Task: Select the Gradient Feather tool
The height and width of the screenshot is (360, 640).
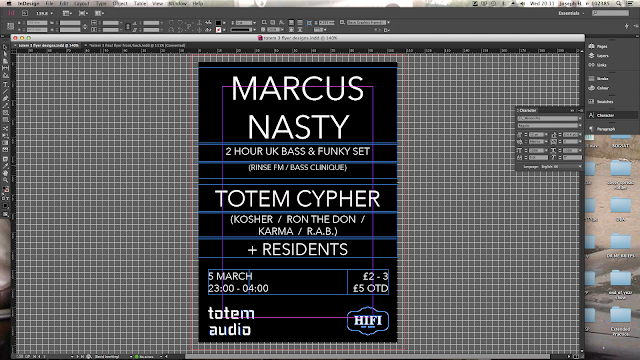Action: click(5, 150)
